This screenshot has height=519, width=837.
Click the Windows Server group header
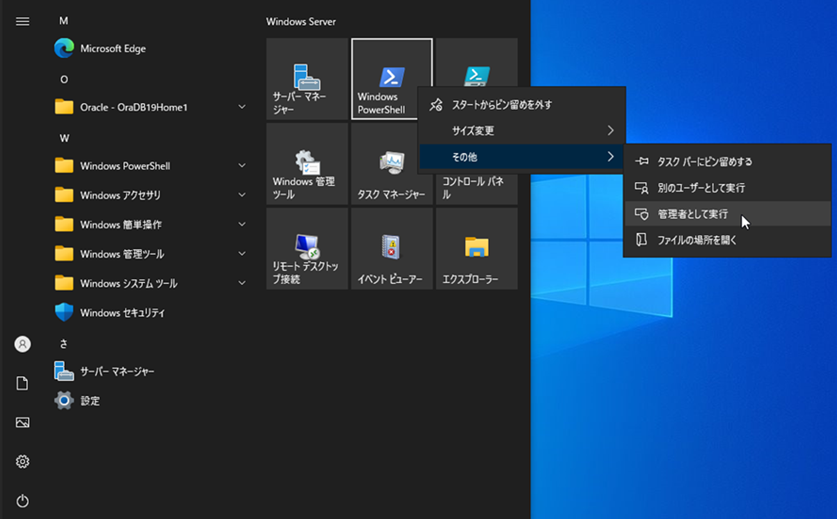click(301, 22)
